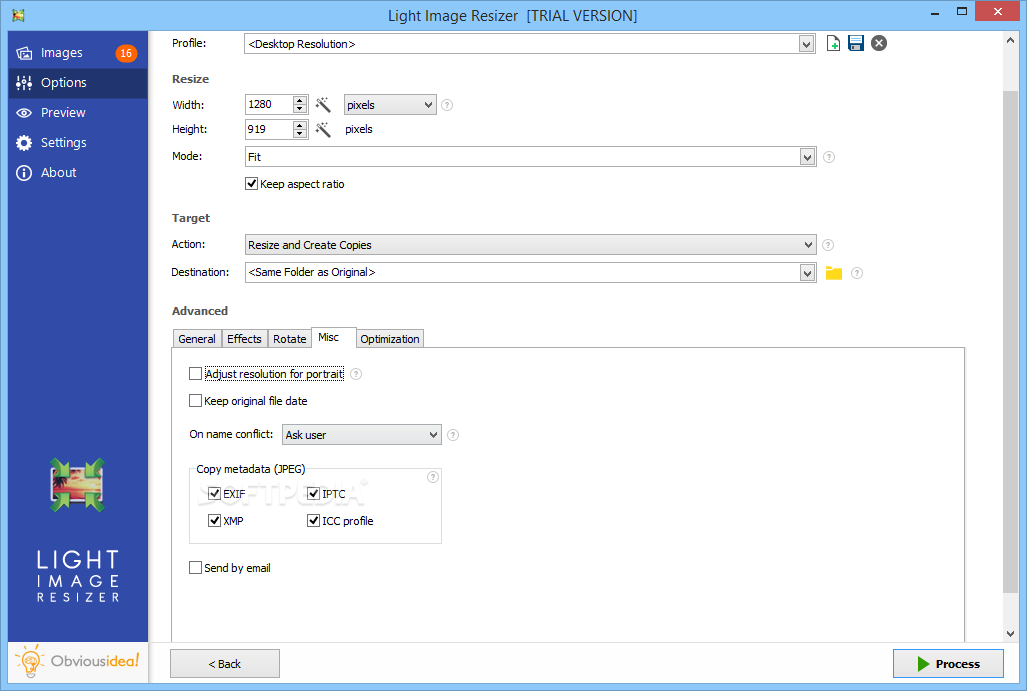
Task: Click the magic wand beside Width
Action: 323,105
